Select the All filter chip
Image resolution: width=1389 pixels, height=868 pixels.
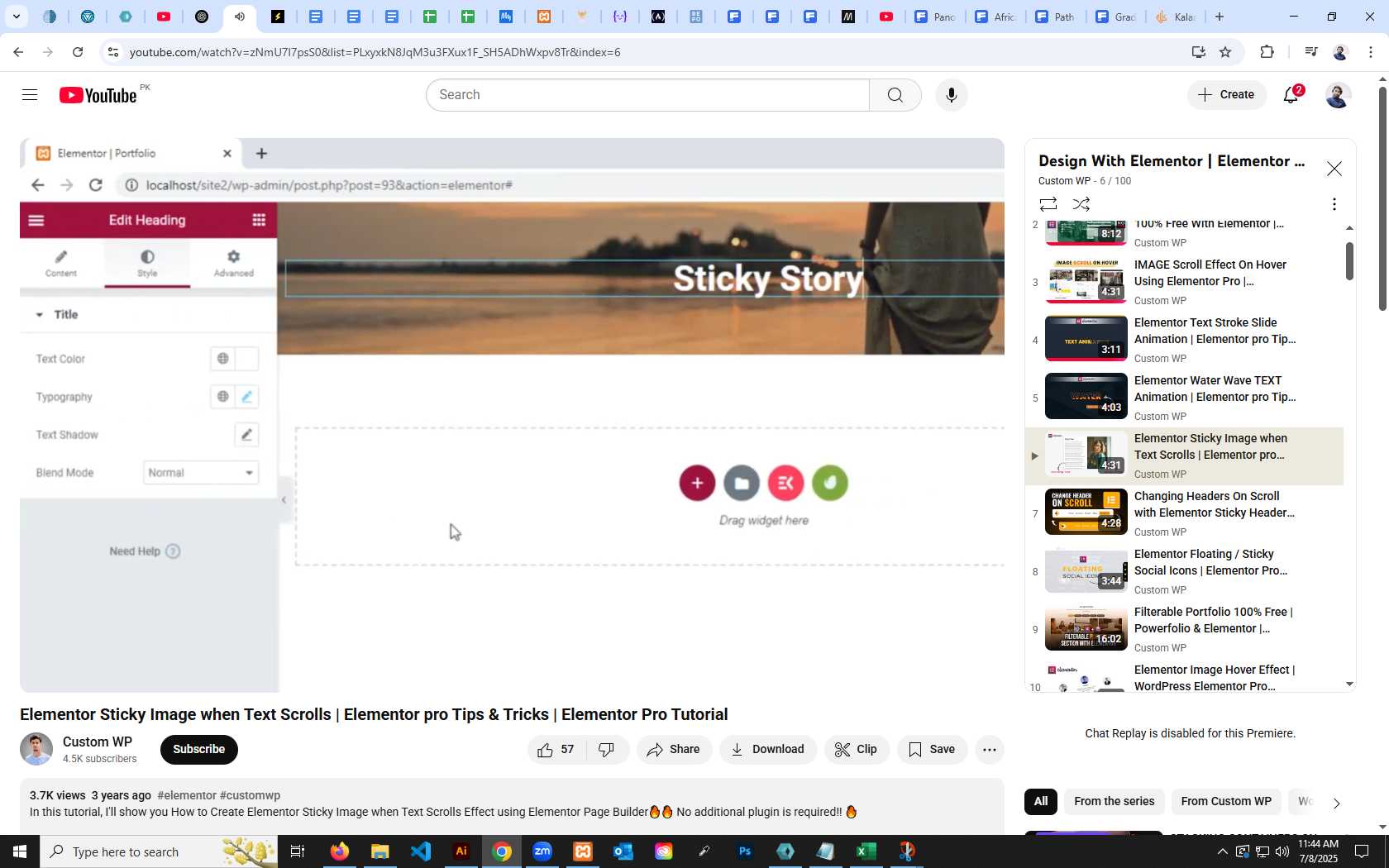[1041, 801]
